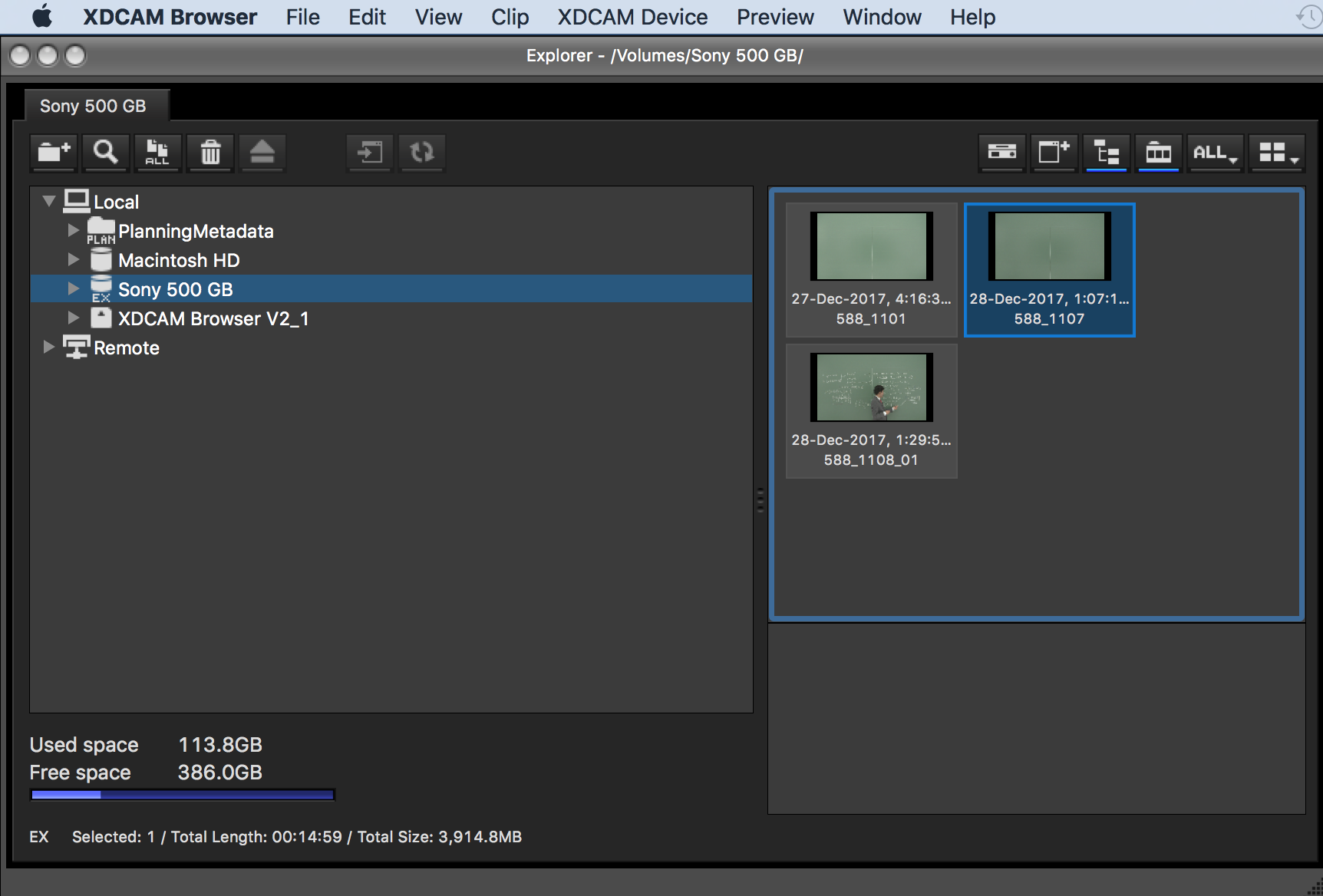Select XDCAM Browser V2_1 in the tree
This screenshot has height=896, width=1323.
(213, 318)
